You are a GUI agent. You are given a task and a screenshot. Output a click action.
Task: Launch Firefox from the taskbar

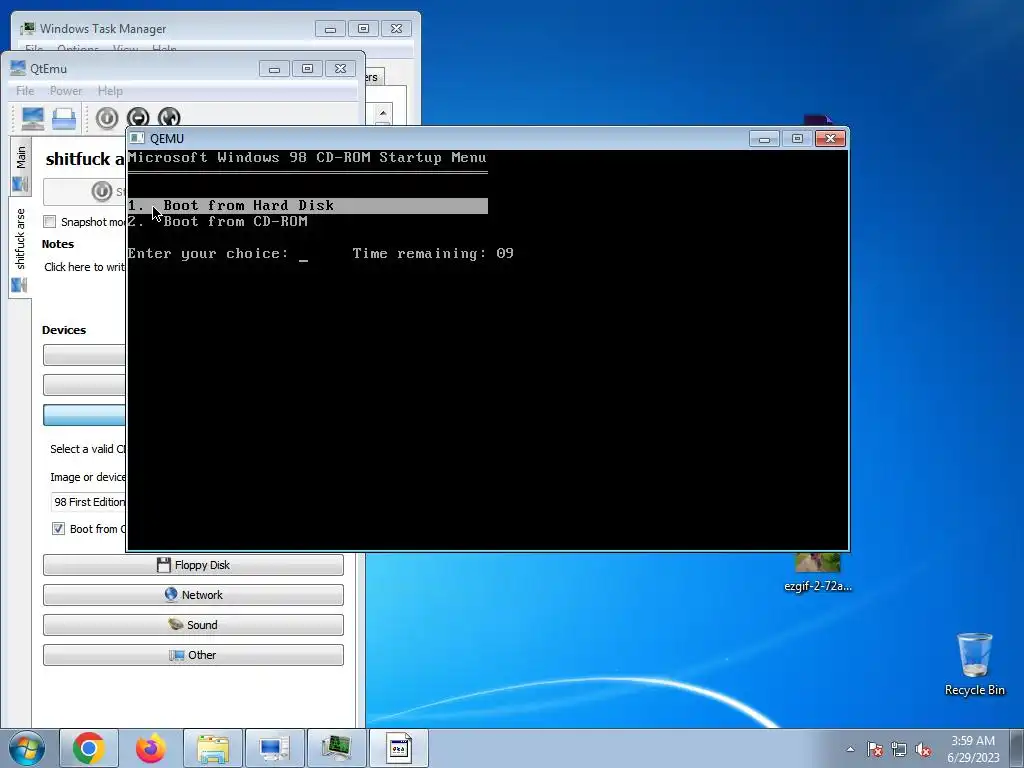pyautogui.click(x=151, y=748)
